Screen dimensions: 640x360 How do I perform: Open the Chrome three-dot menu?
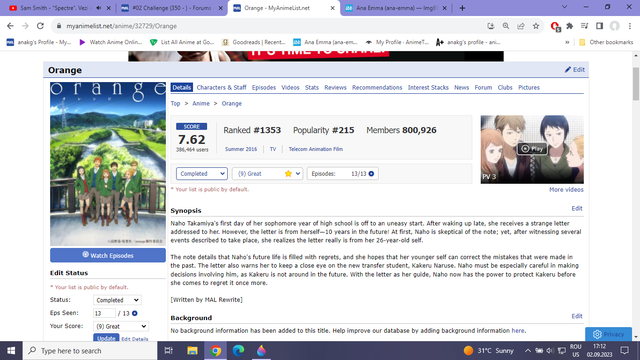coord(630,26)
